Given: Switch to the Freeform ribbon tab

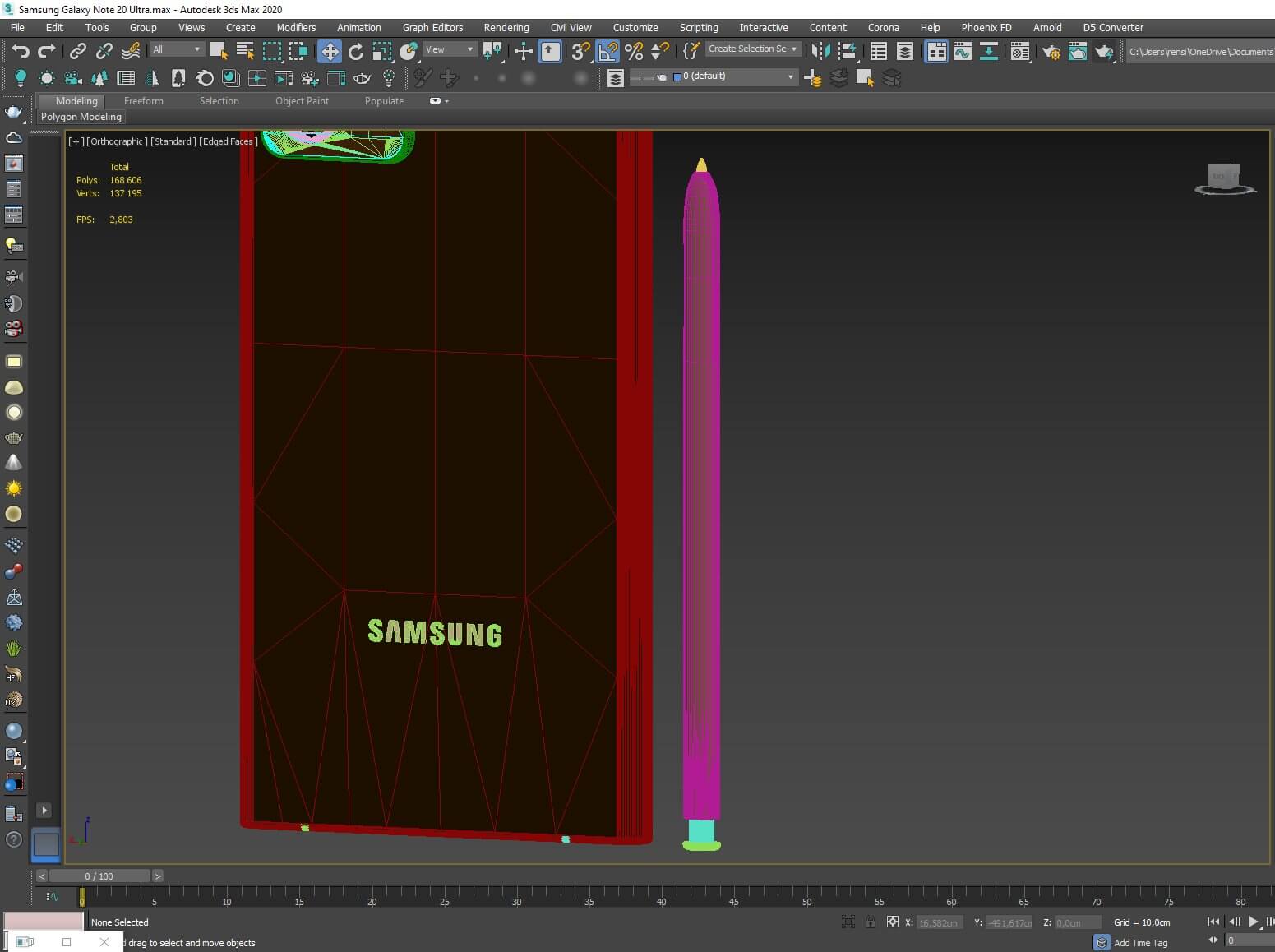Looking at the screenshot, I should click(x=144, y=101).
